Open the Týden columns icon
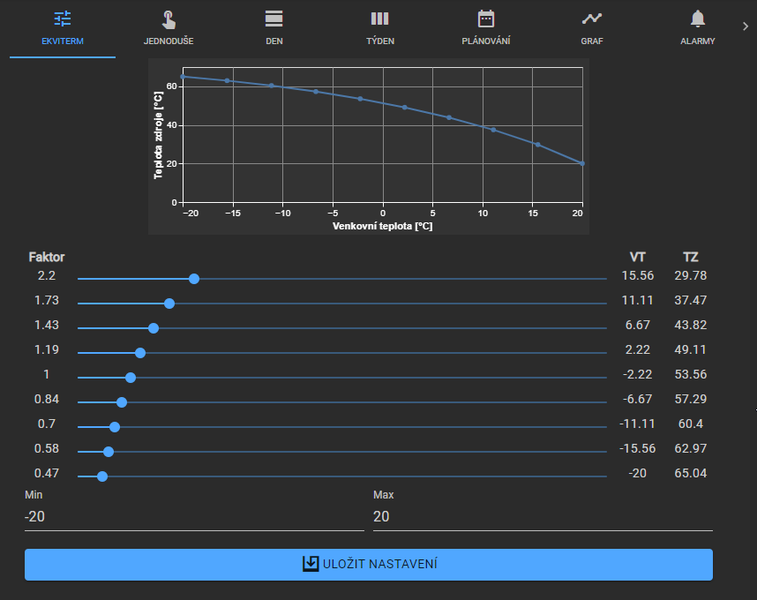 [x=380, y=19]
